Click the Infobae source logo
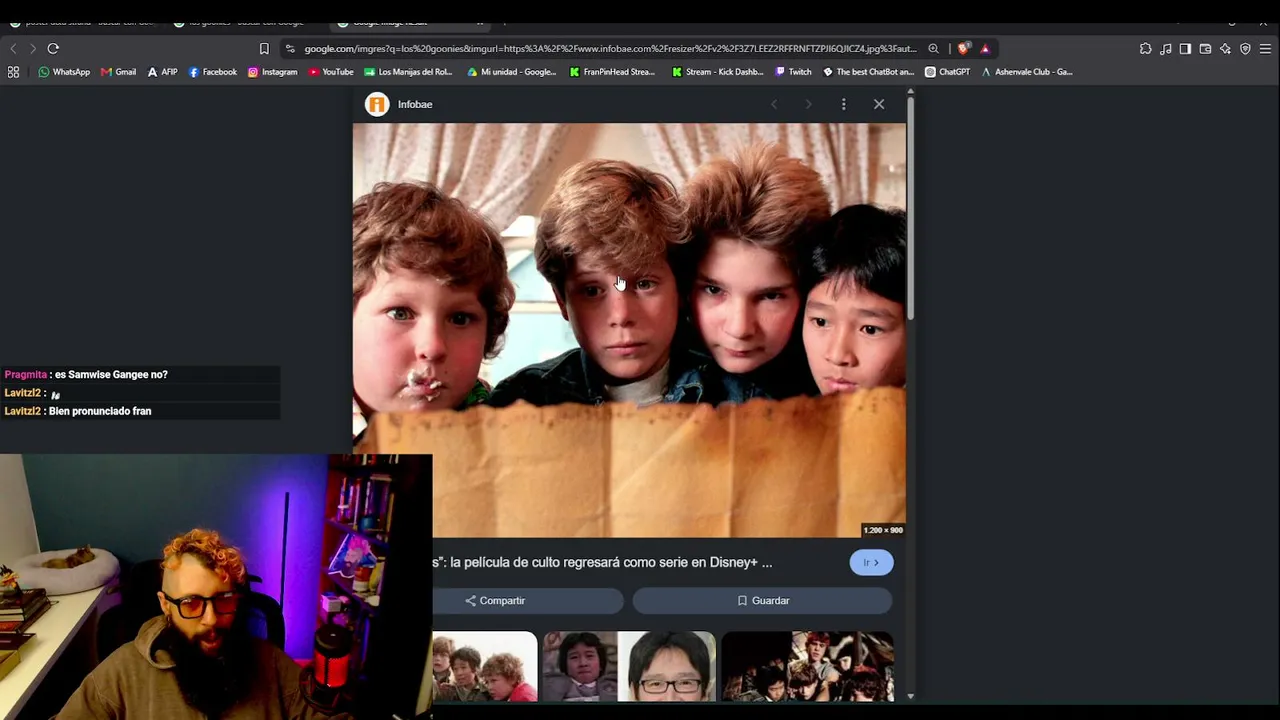This screenshot has height=720, width=1280. pos(377,104)
